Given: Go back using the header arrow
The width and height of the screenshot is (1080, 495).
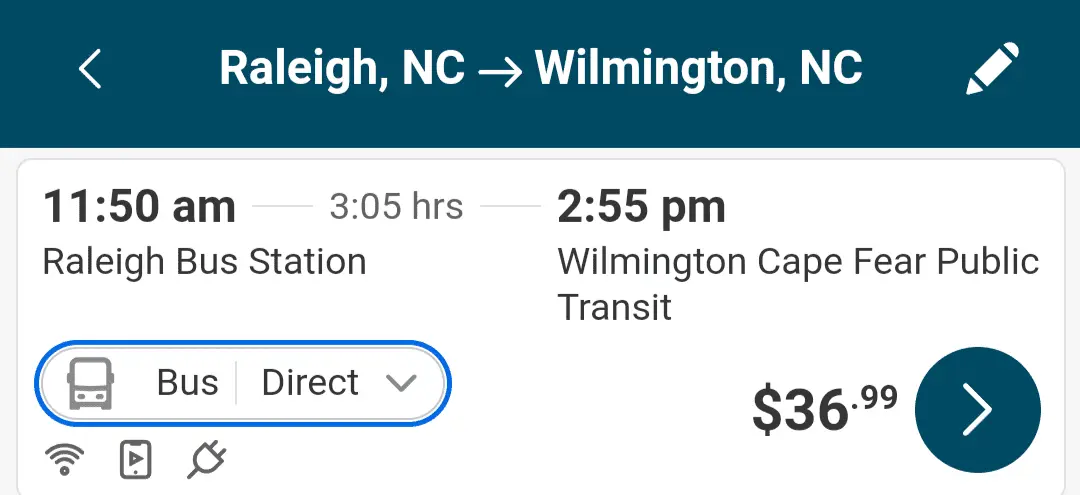Looking at the screenshot, I should tap(90, 69).
